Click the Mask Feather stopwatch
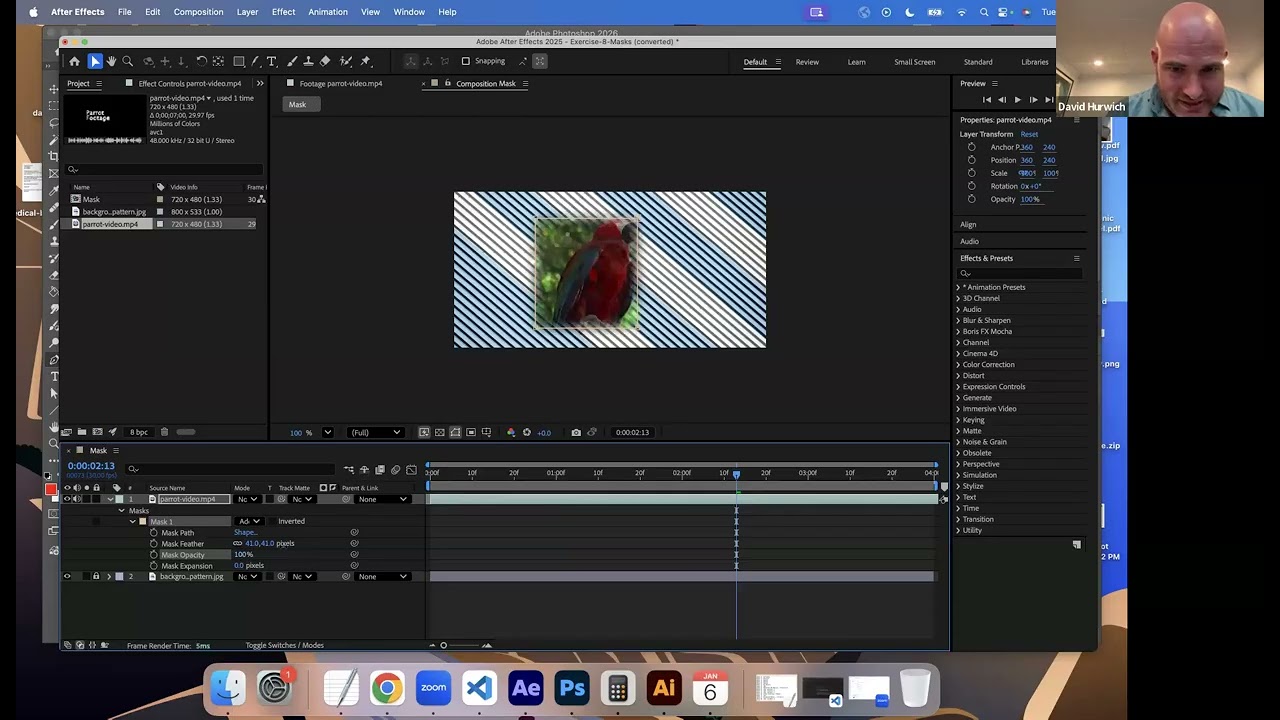This screenshot has height=720, width=1280. coord(154,543)
